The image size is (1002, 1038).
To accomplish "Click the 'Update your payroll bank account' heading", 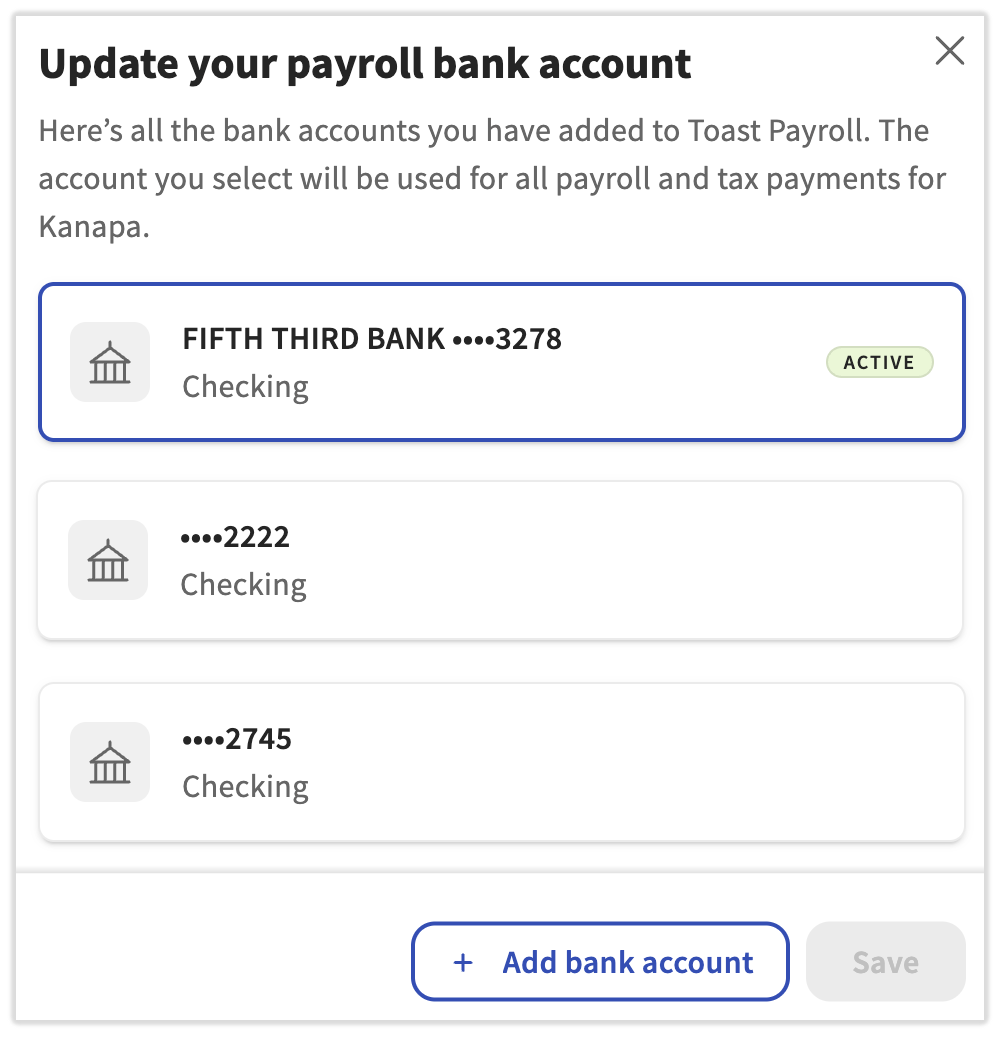I will pos(365,64).
